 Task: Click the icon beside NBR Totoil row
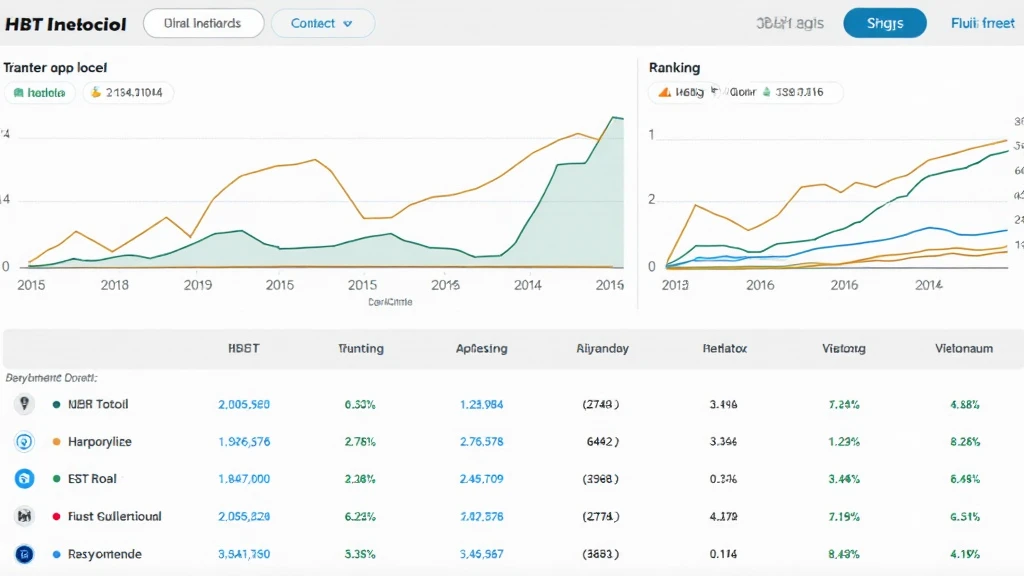24,404
